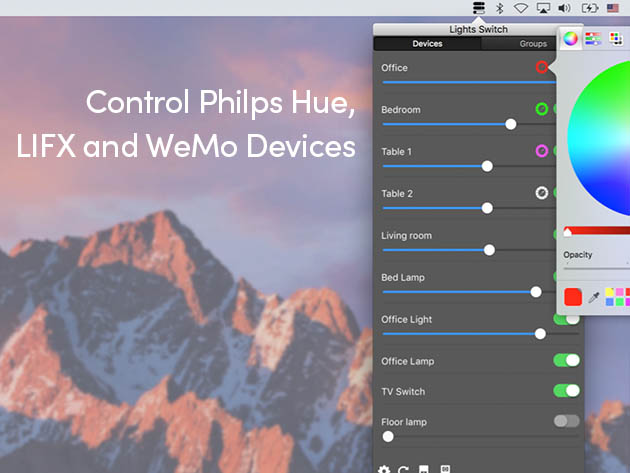This screenshot has width=630, height=473.
Task: Open Lights Switch menu bar icon
Action: click(x=479, y=8)
